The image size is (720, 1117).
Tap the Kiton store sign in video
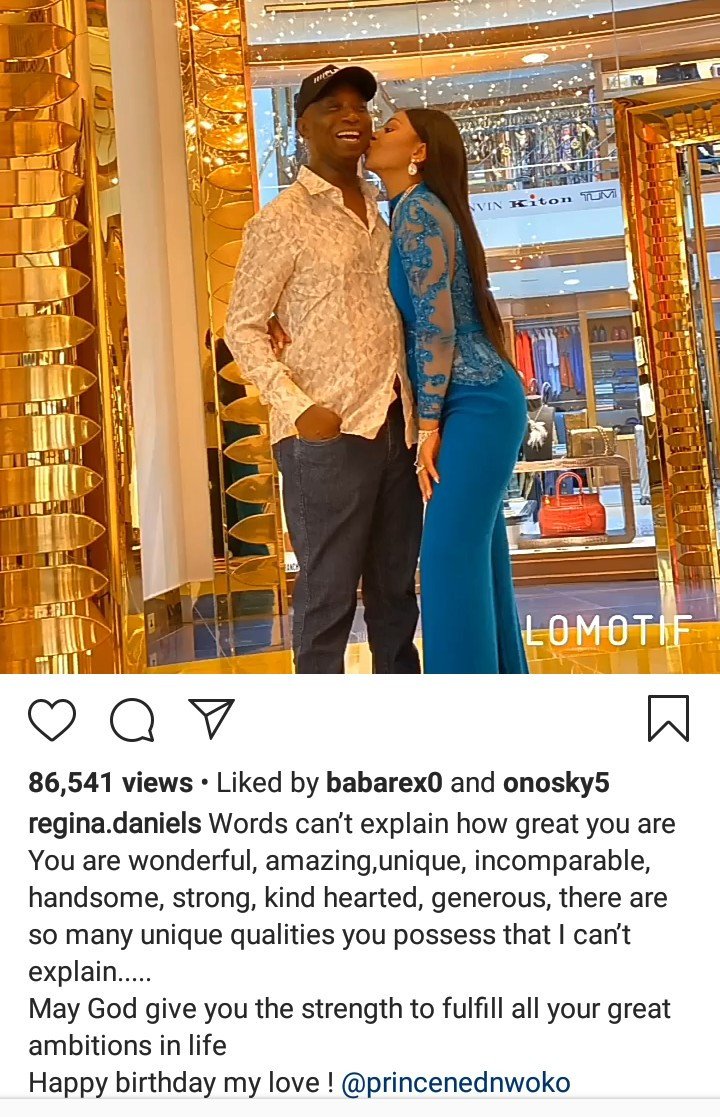541,202
